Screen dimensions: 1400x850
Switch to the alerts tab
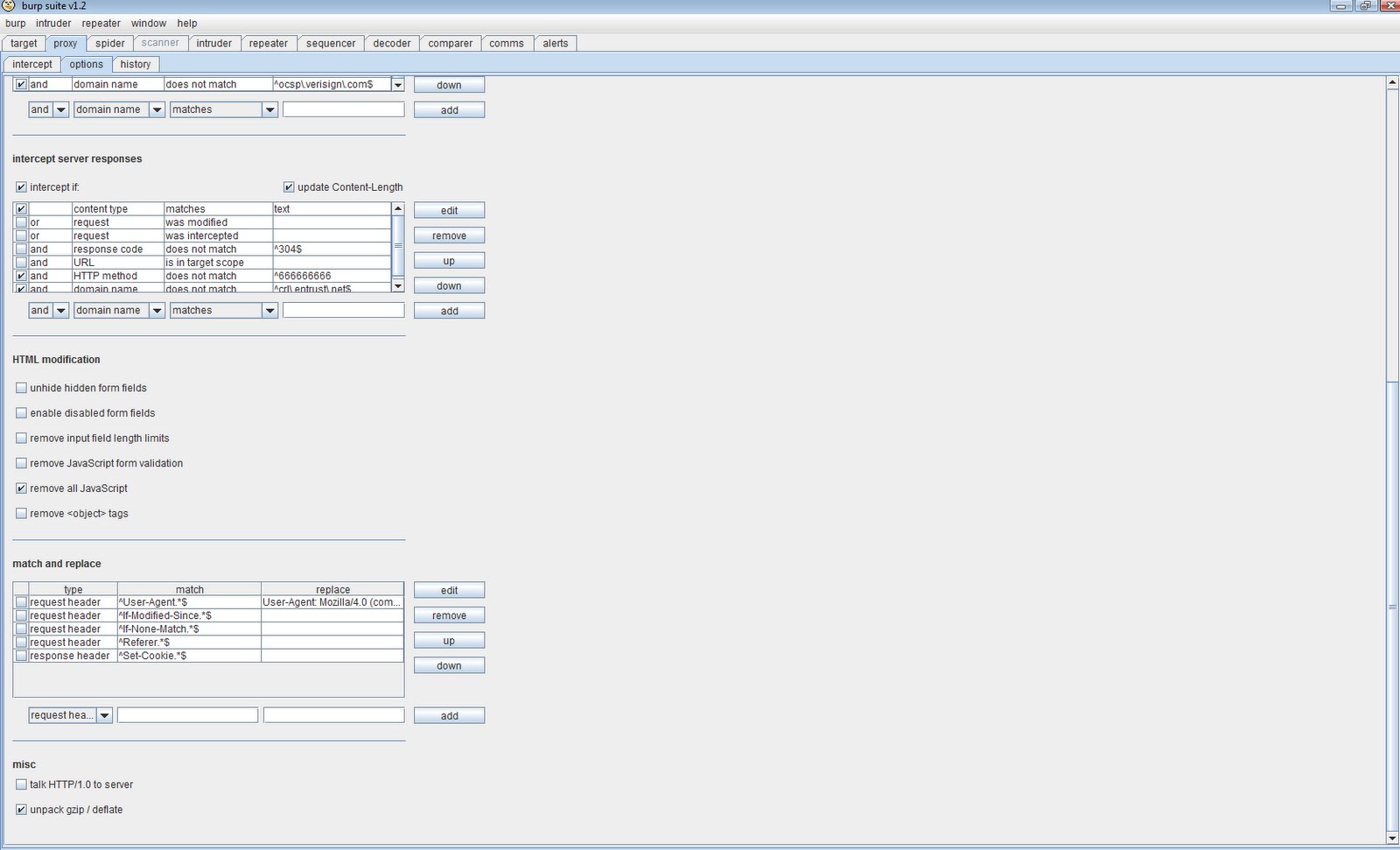(x=556, y=43)
